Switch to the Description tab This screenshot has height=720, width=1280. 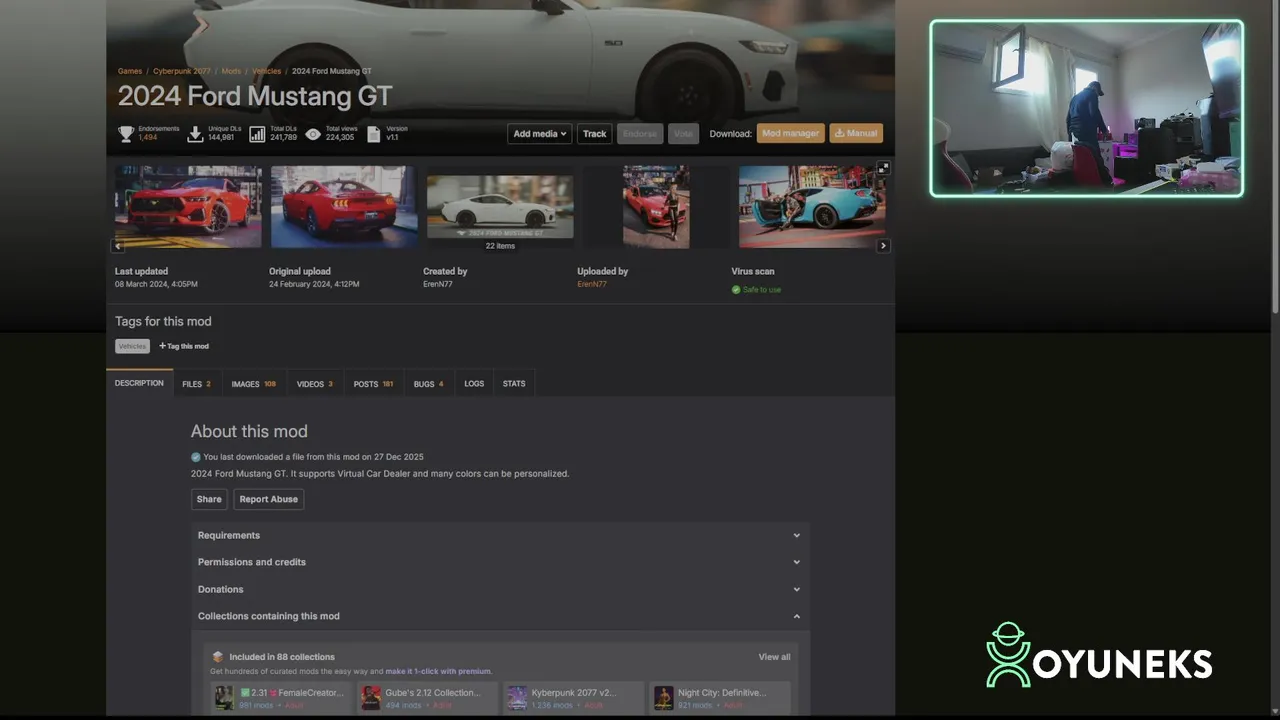pyautogui.click(x=139, y=383)
